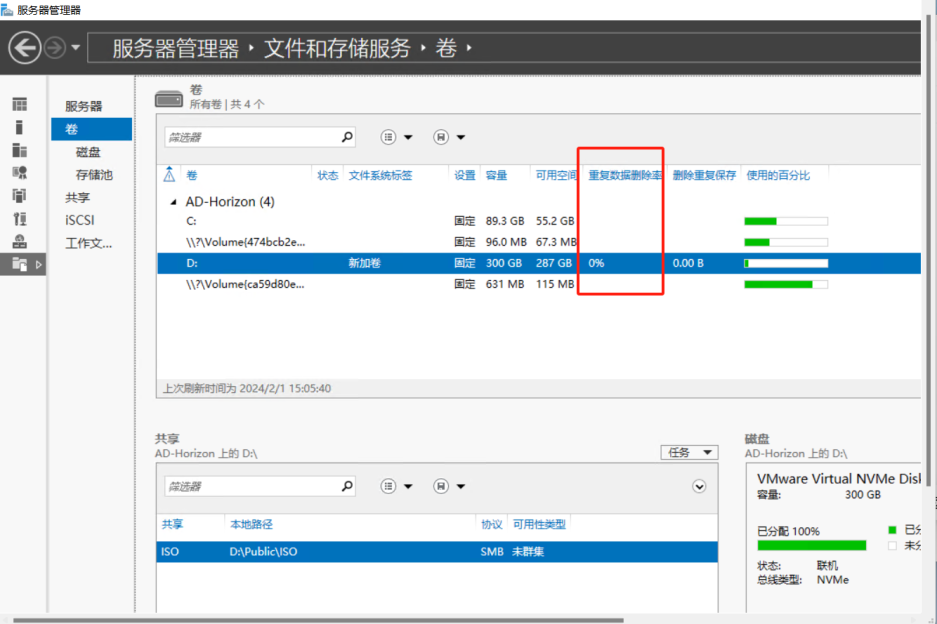Open 工作文... in the navigation pane
The height and width of the screenshot is (624, 937).
(x=88, y=243)
